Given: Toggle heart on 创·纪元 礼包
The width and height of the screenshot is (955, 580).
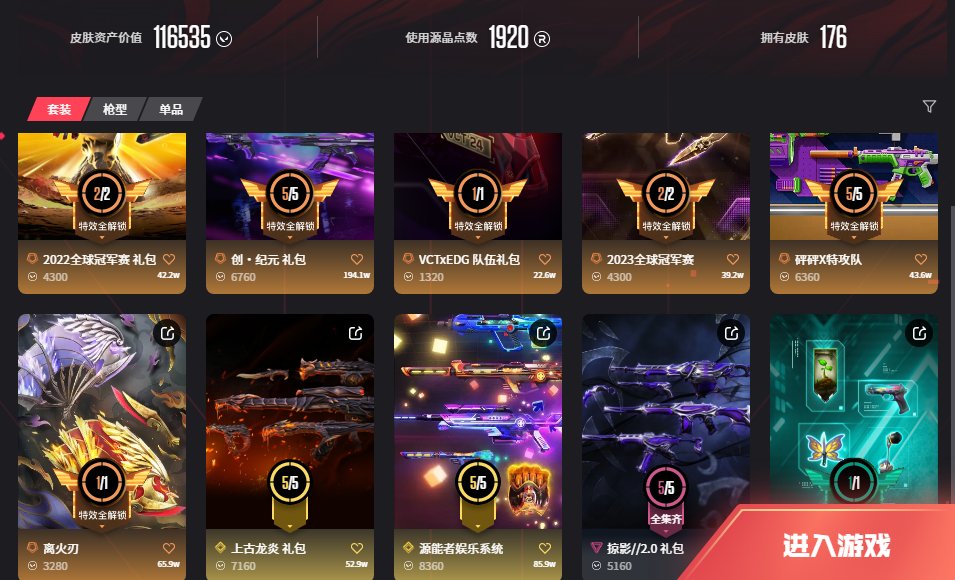Looking at the screenshot, I should pos(357,259).
